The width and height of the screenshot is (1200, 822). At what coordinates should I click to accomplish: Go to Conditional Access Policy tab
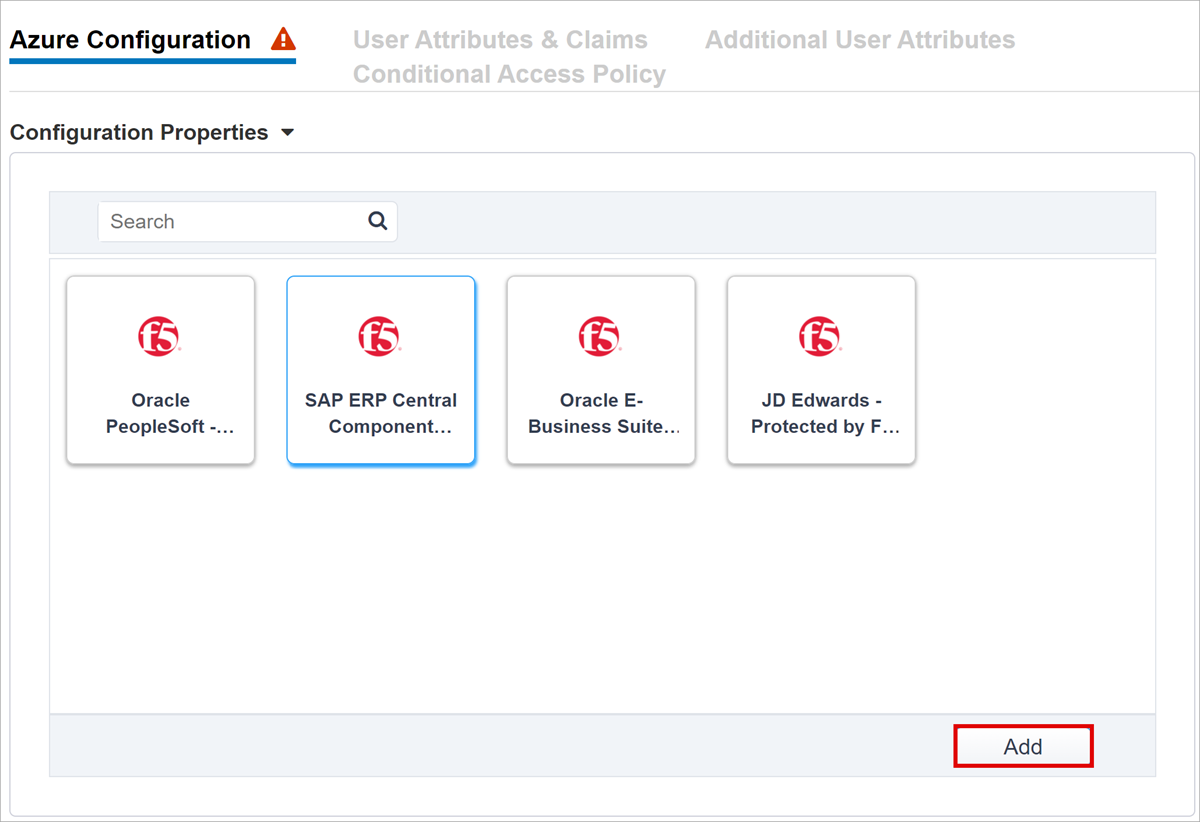coord(509,75)
